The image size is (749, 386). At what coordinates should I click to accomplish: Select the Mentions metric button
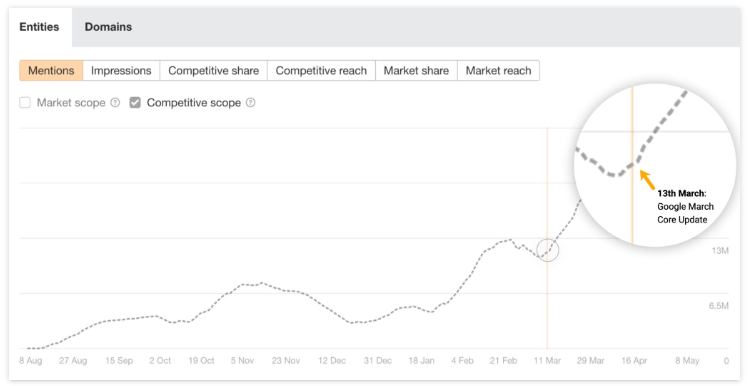pyautogui.click(x=51, y=71)
